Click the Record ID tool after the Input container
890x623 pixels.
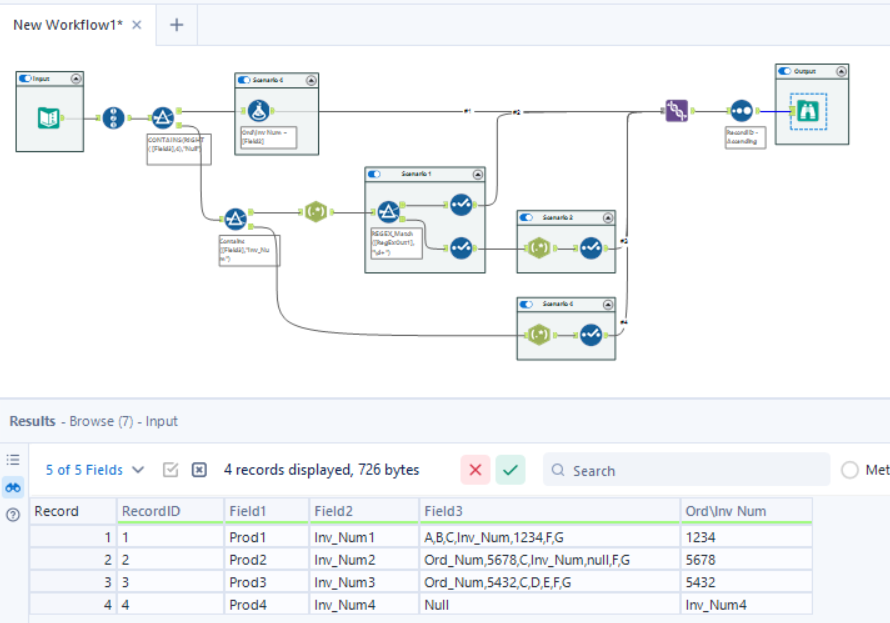[113, 118]
